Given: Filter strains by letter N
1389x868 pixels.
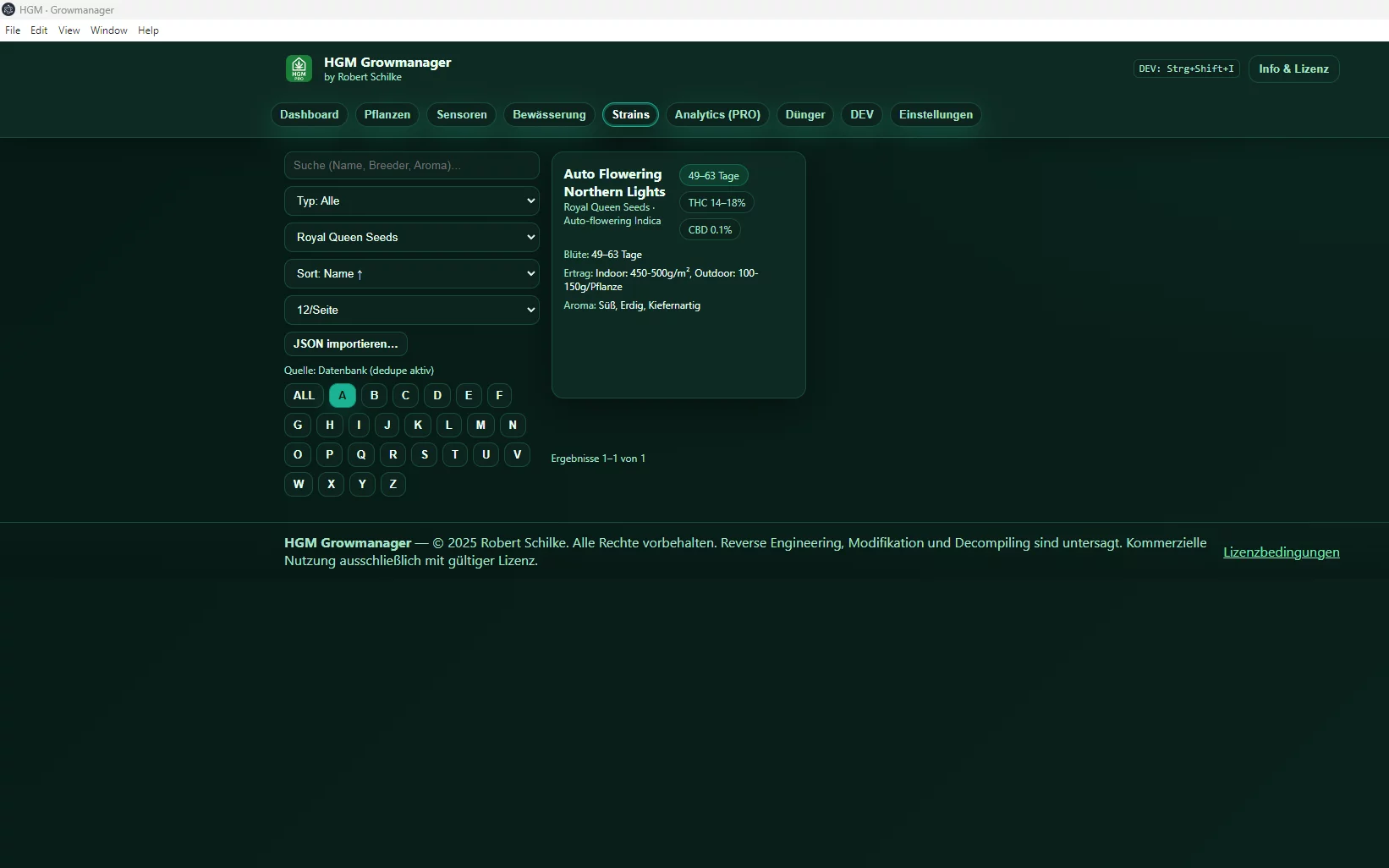Looking at the screenshot, I should (x=513, y=425).
